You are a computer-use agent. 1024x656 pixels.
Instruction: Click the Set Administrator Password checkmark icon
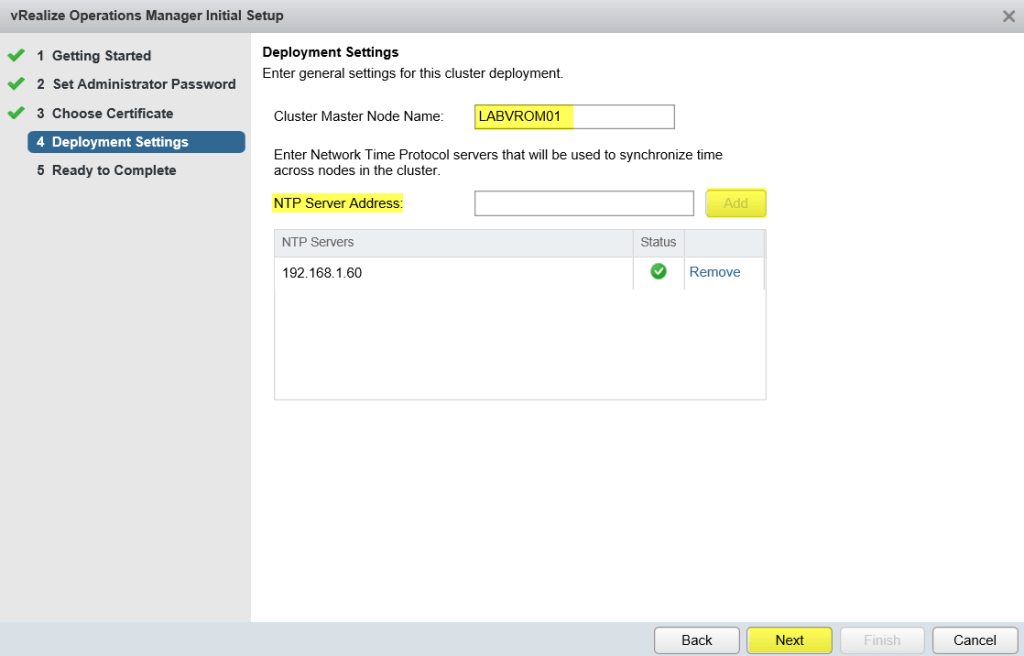pyautogui.click(x=16, y=84)
